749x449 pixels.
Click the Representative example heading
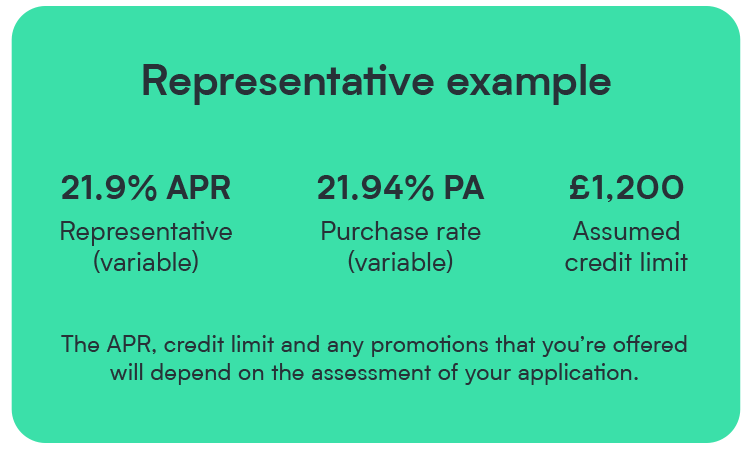(x=376, y=82)
